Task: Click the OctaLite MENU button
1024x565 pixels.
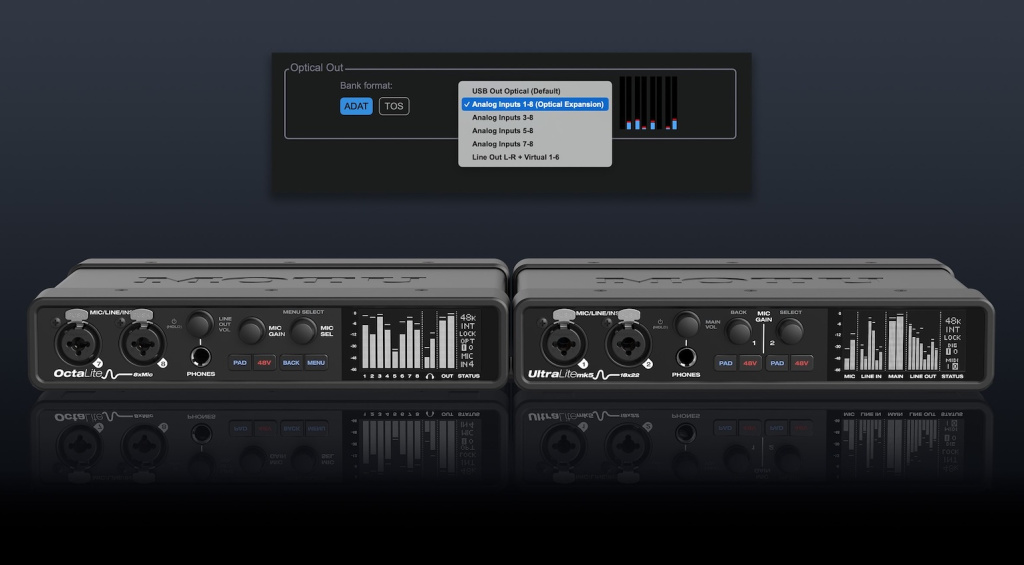Action: point(316,363)
